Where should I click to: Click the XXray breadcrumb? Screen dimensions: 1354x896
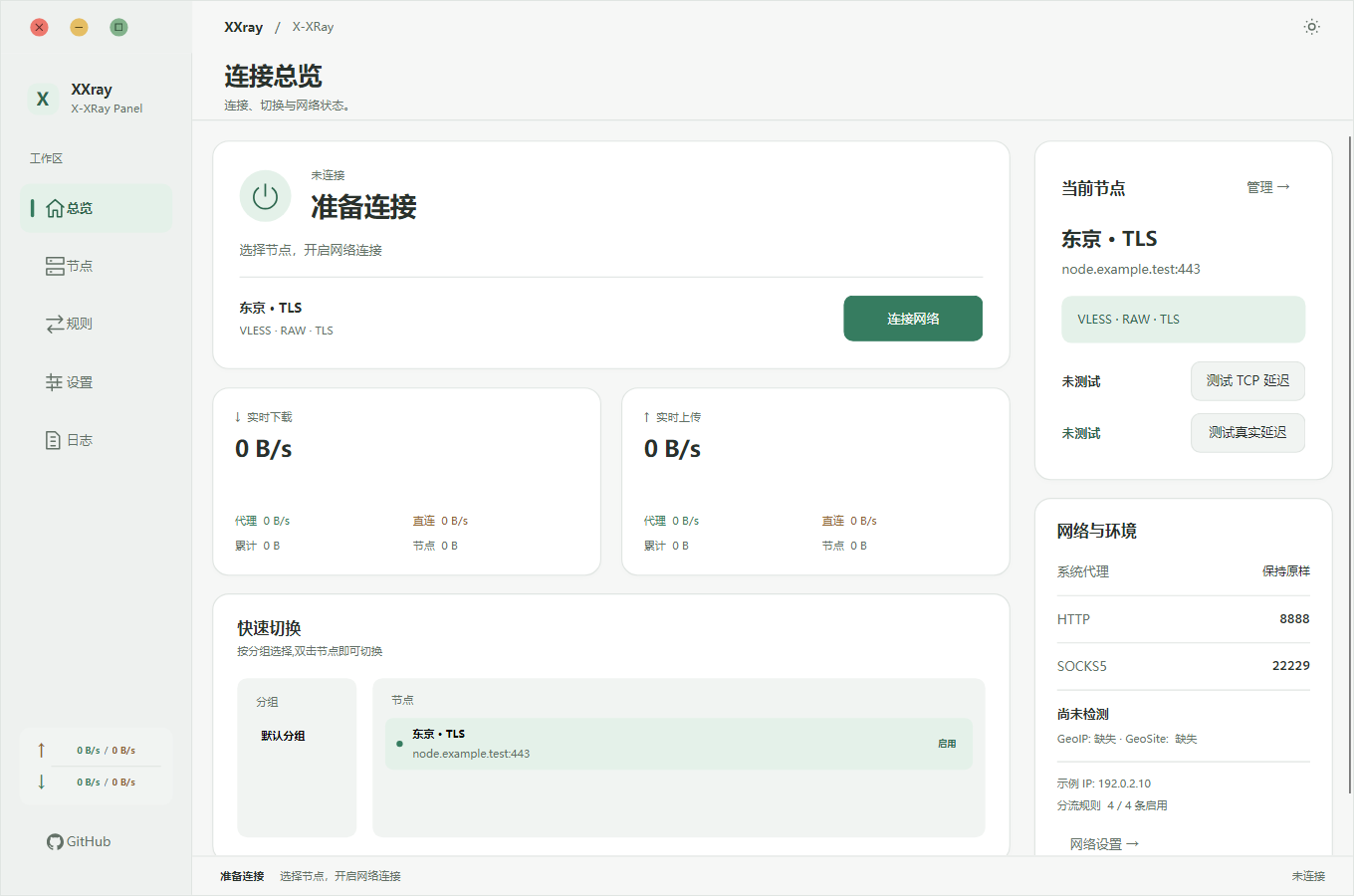[x=244, y=27]
